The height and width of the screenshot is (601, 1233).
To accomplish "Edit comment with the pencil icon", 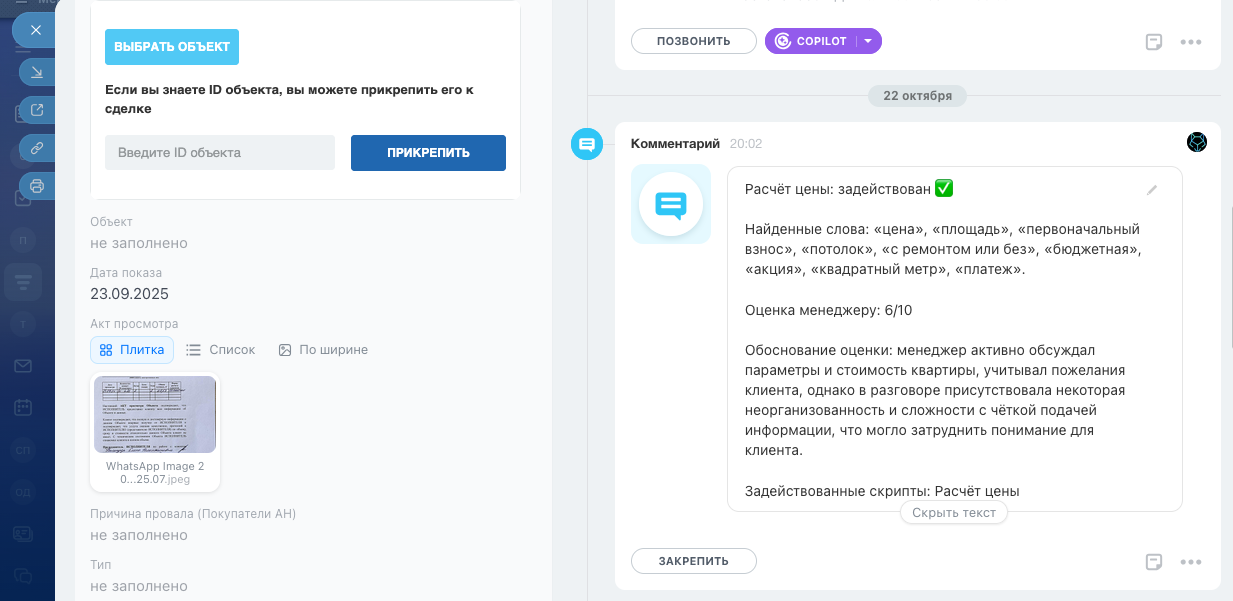I will click(x=1152, y=190).
